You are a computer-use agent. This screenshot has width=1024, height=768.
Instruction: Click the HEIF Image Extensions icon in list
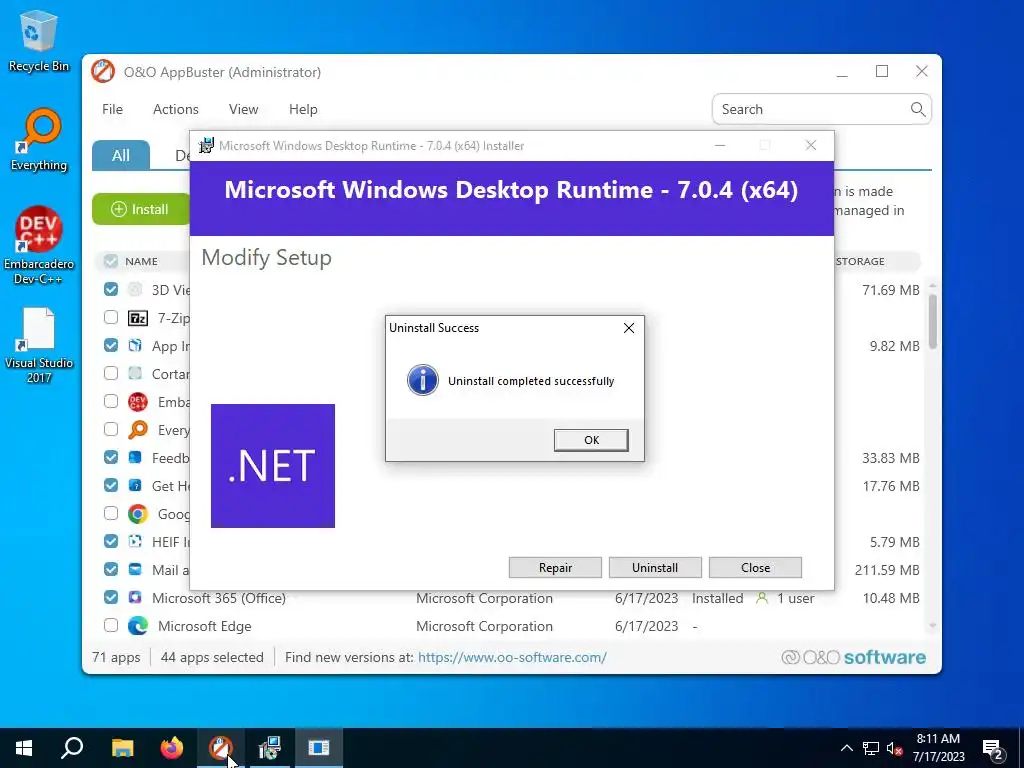(x=135, y=541)
